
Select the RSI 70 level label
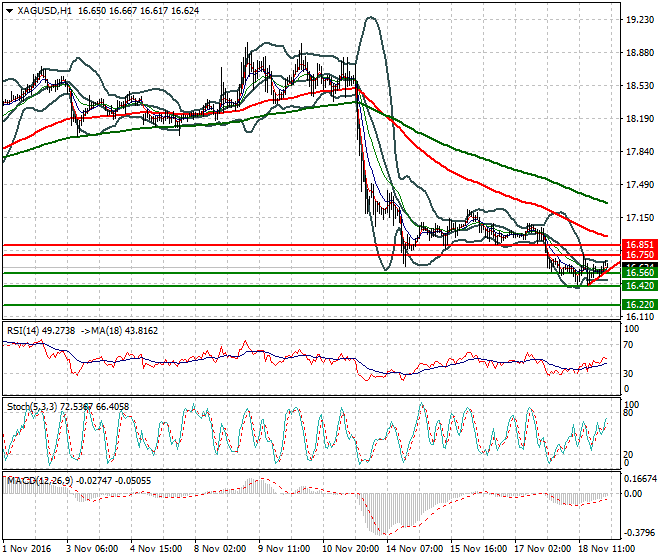(628, 345)
